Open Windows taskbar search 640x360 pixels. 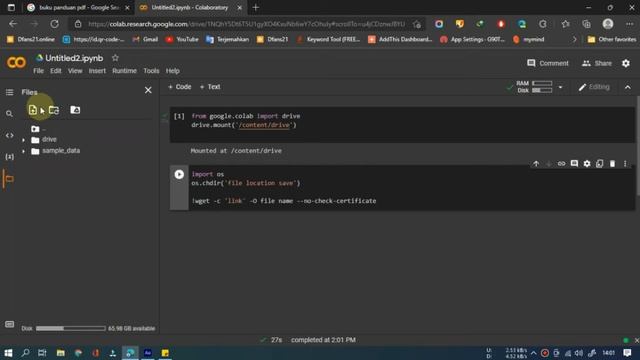(25, 353)
